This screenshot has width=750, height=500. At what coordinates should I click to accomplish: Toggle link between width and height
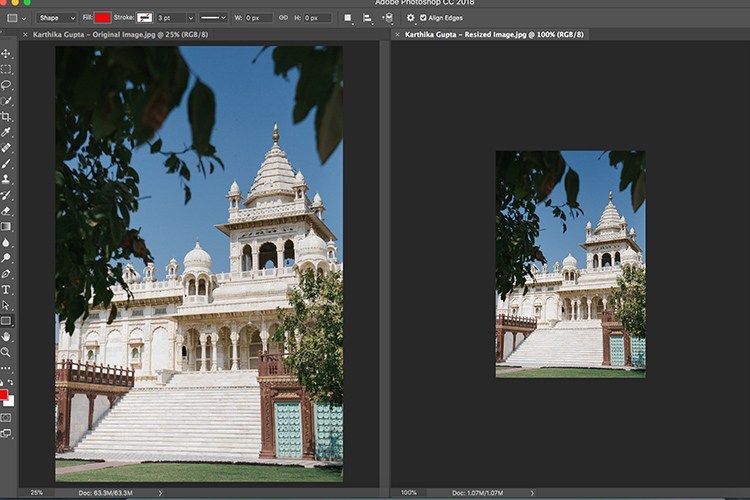pos(284,18)
